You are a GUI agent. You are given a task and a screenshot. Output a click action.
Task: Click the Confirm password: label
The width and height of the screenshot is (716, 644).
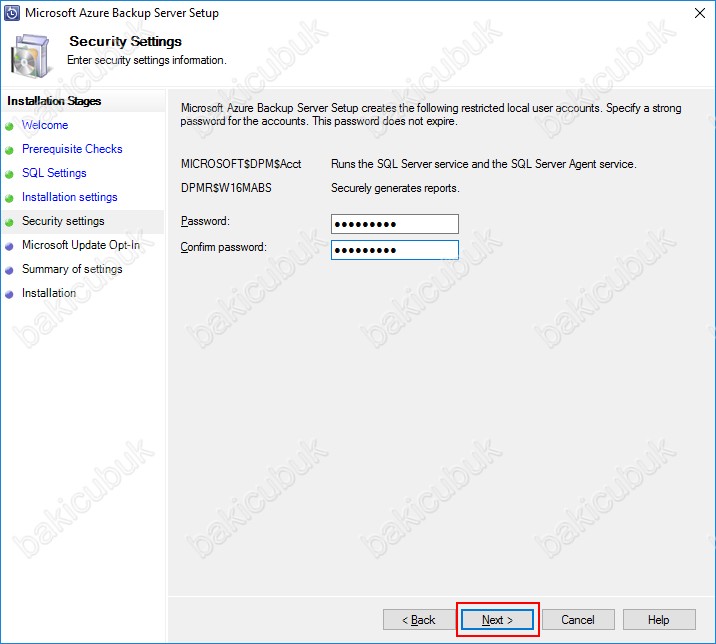tap(223, 247)
